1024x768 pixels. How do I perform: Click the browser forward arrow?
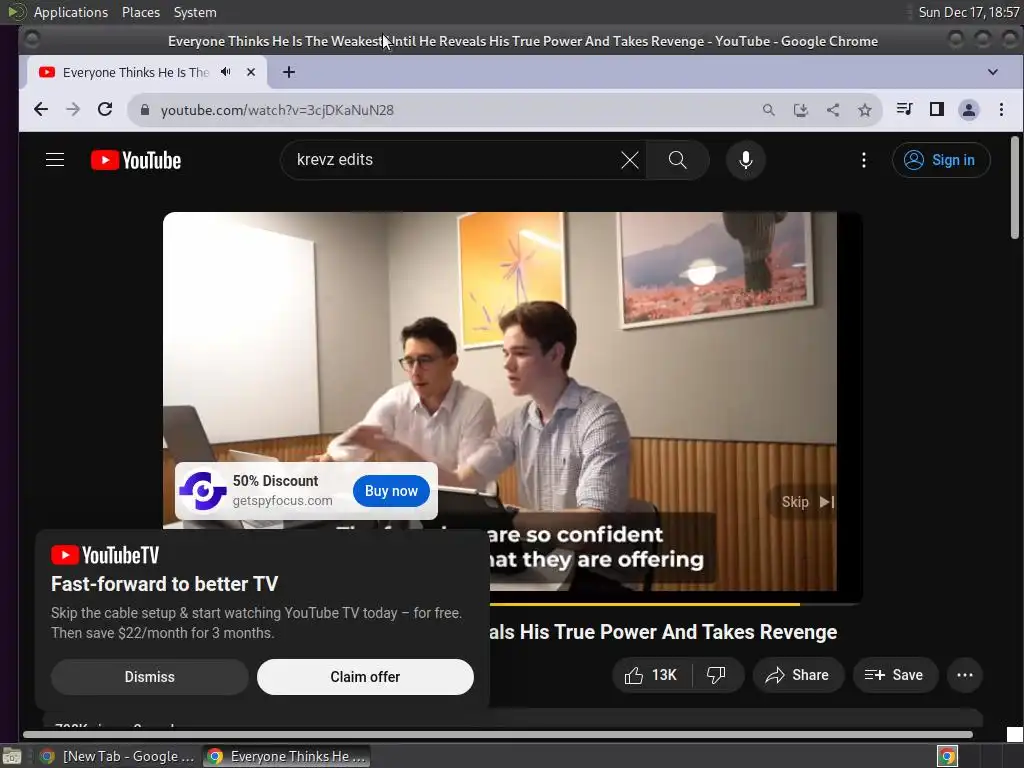[x=72, y=110]
